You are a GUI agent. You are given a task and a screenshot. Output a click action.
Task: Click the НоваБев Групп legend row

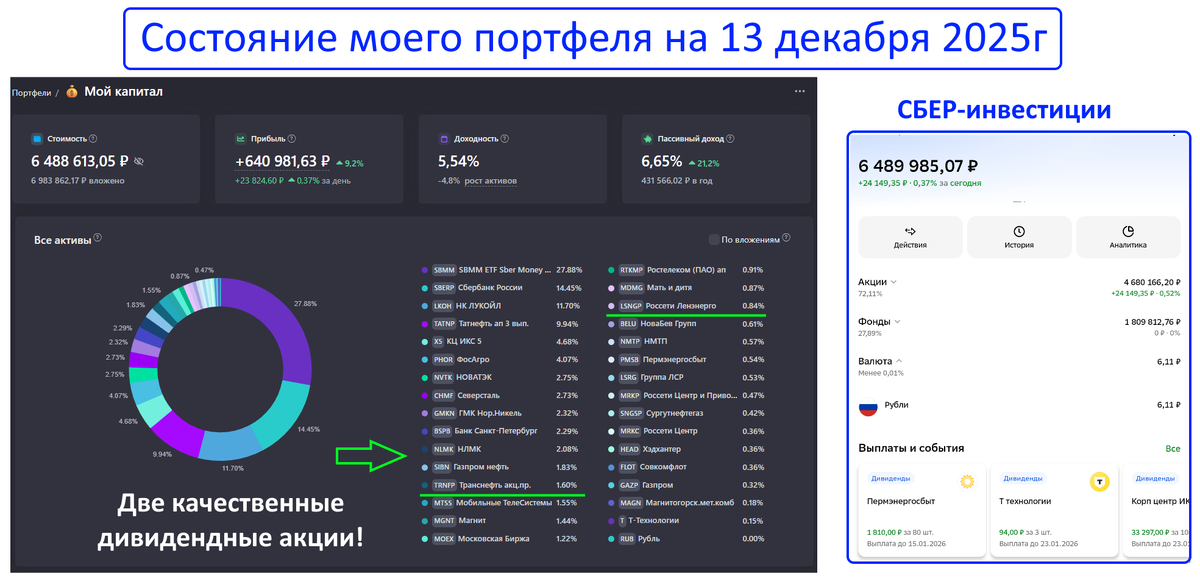pos(687,324)
